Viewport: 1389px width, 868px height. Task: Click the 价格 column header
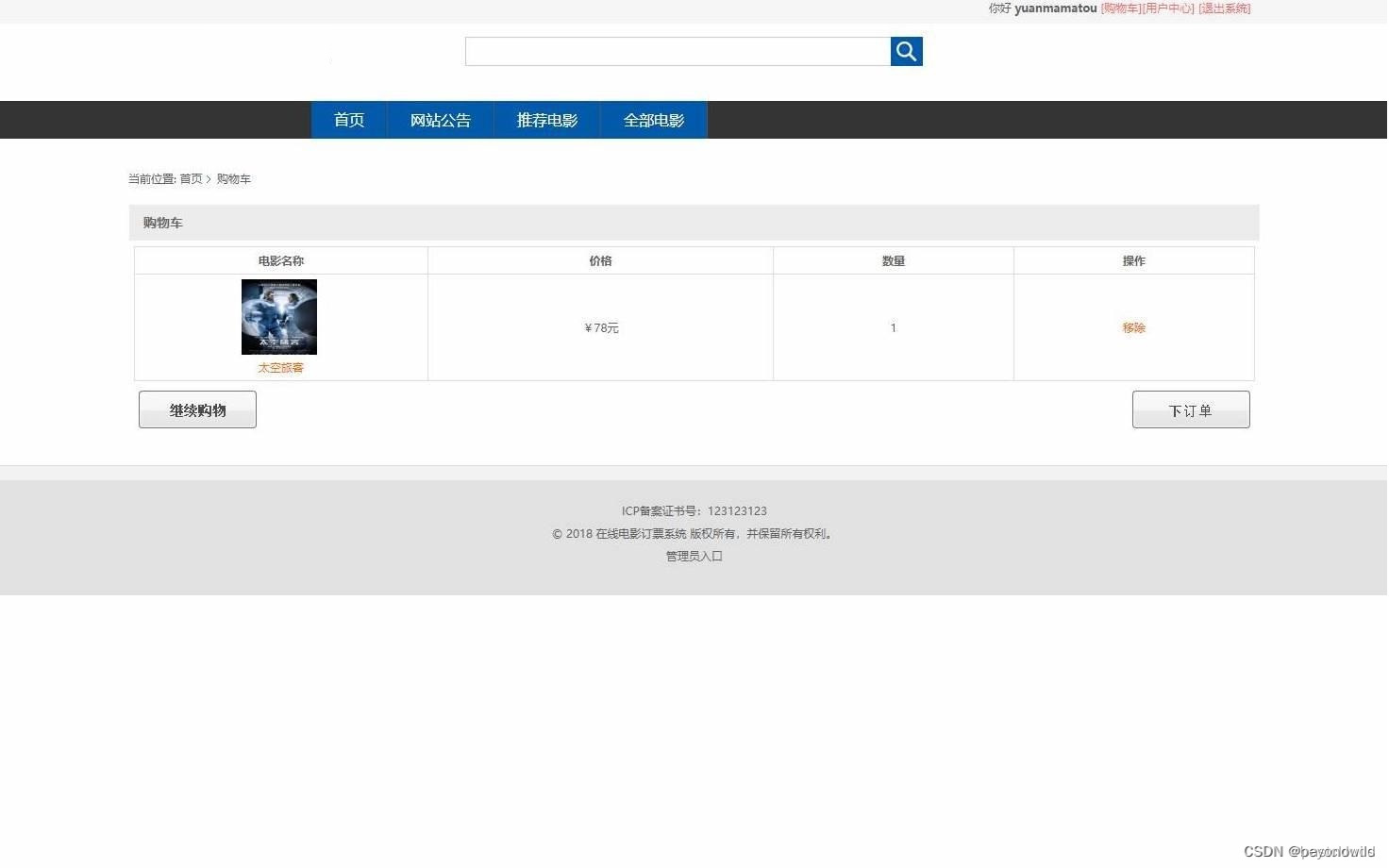point(600,260)
